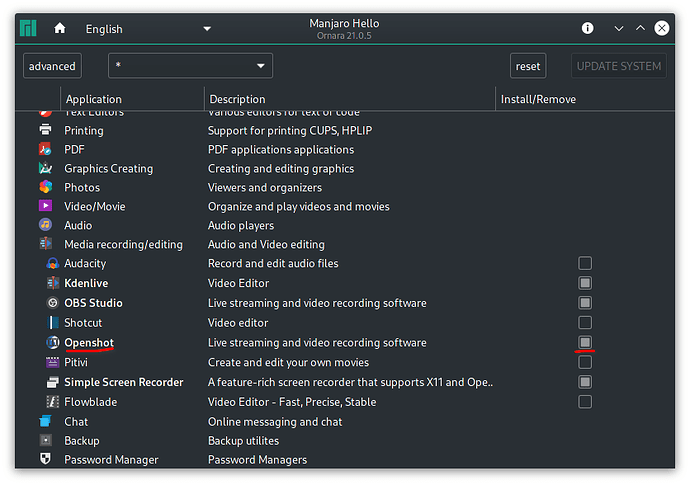Click the UPDATE SYSTEM button
Screen dimensions: 690x485
(619, 66)
